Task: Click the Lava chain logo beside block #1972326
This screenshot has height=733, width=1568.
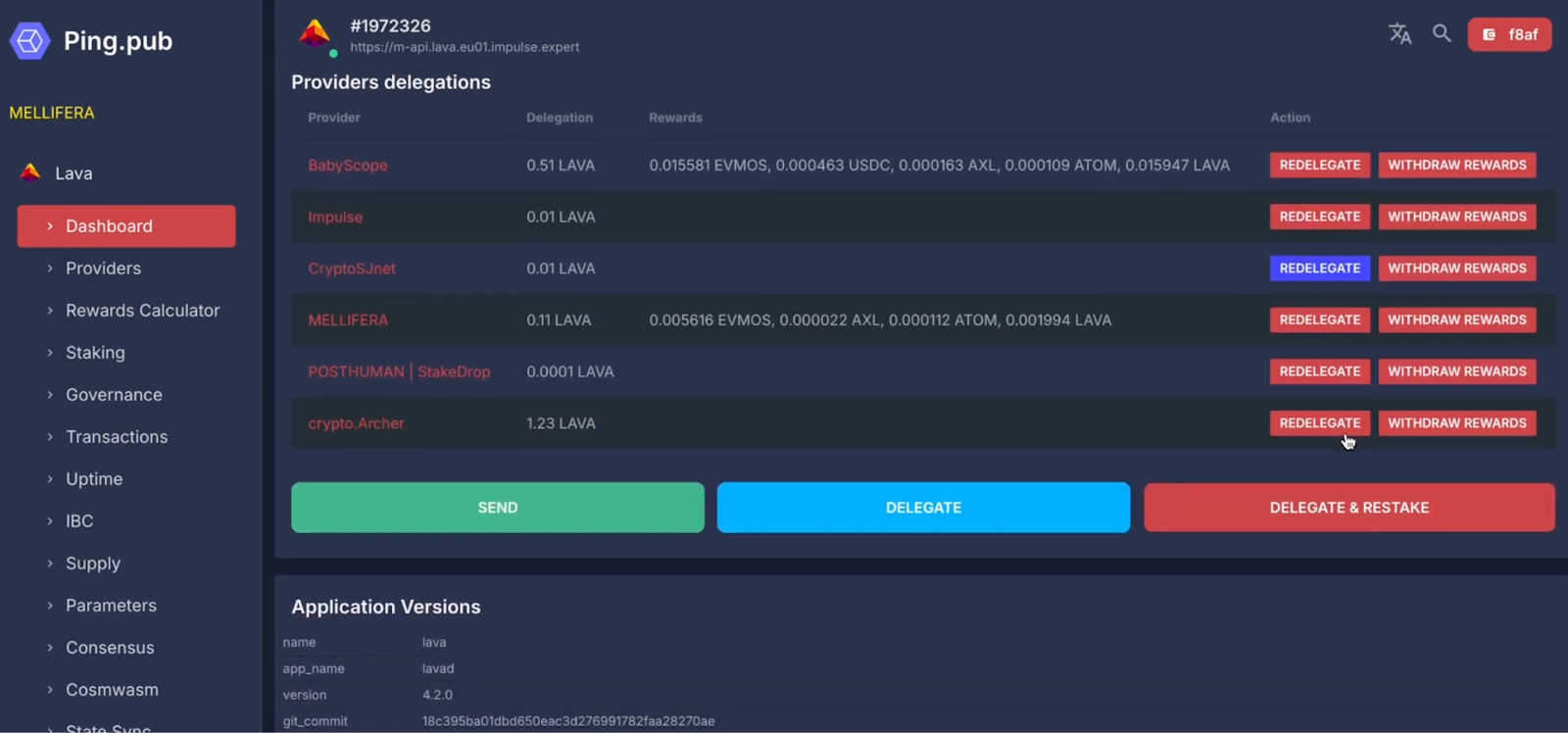Action: point(315,33)
